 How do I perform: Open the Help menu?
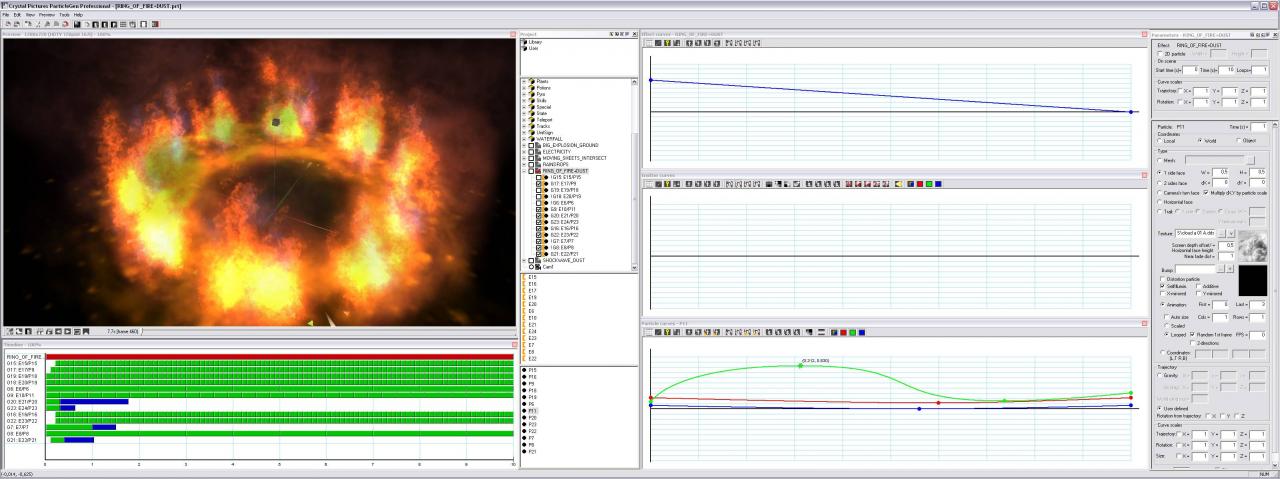click(78, 15)
